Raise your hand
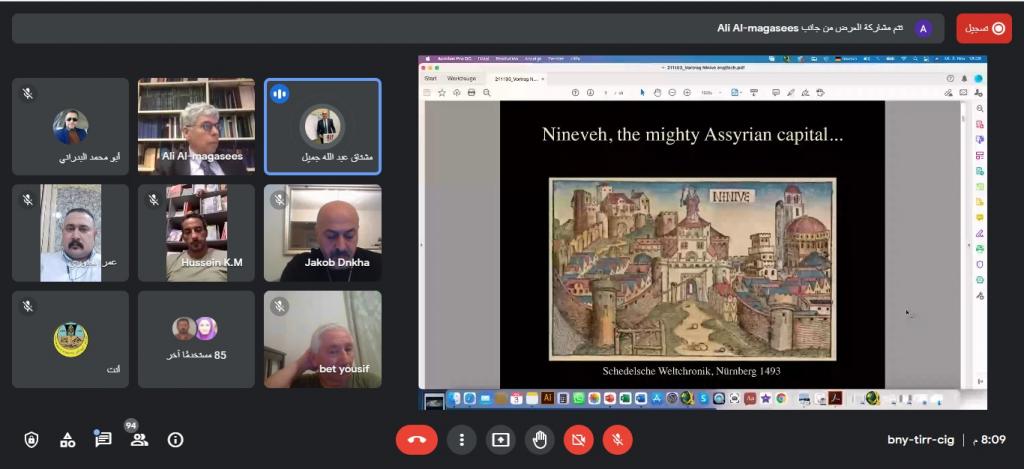Screen dimensions: 1024x469 click(x=539, y=439)
